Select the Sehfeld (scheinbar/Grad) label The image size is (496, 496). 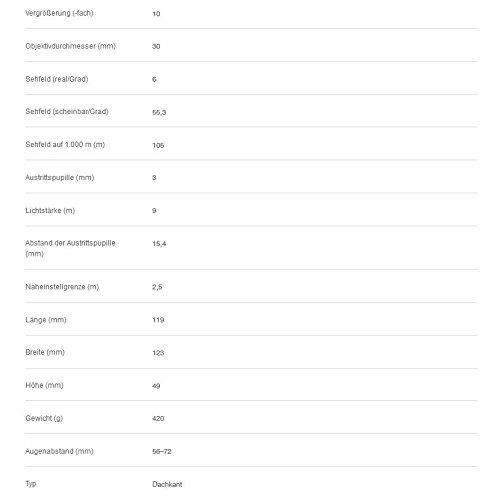(x=67, y=112)
